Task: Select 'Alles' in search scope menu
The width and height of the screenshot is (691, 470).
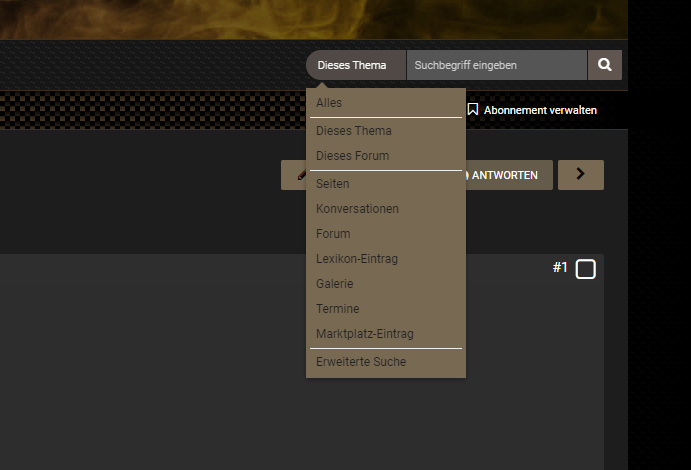Action: click(329, 103)
